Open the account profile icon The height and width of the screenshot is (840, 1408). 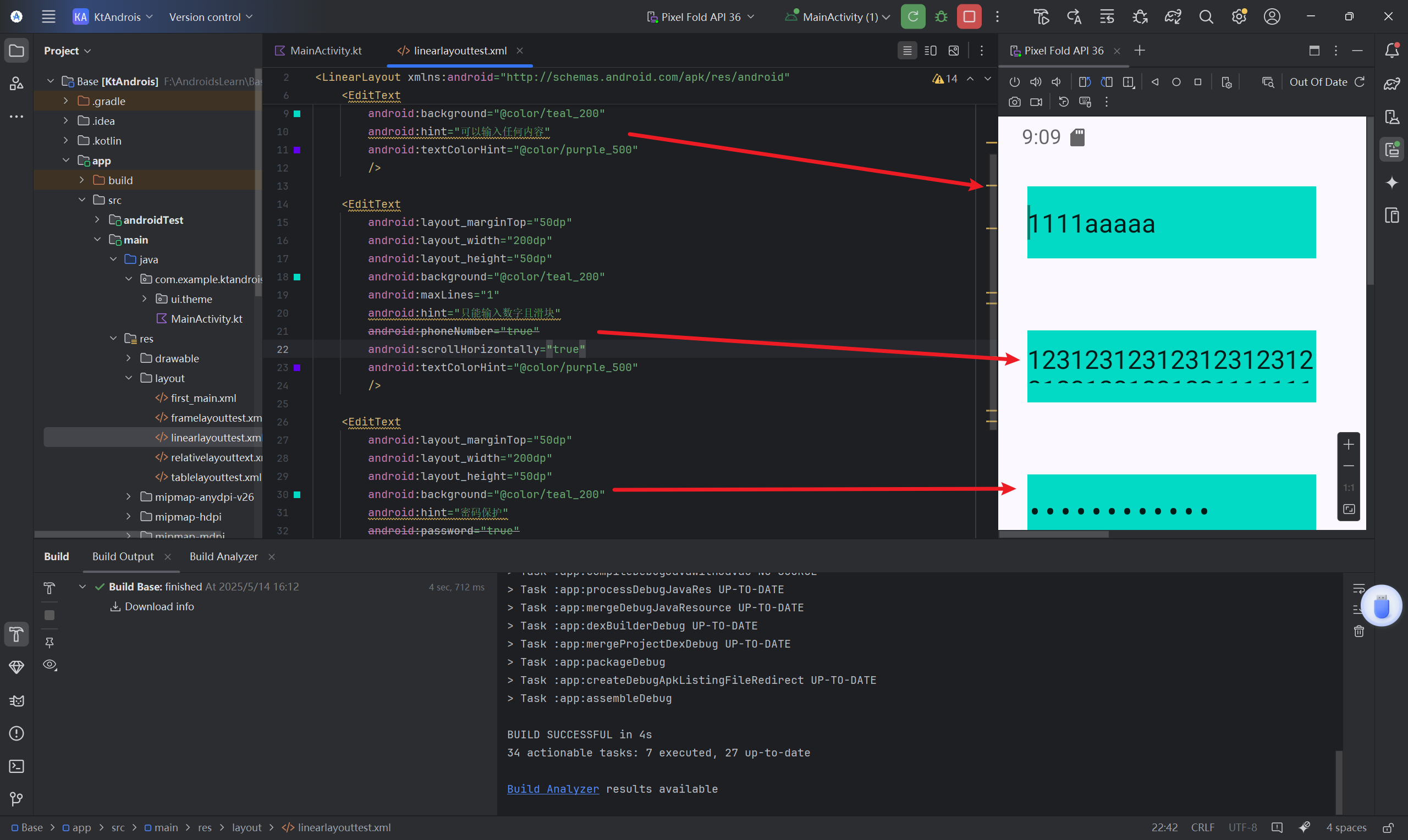(x=1272, y=17)
